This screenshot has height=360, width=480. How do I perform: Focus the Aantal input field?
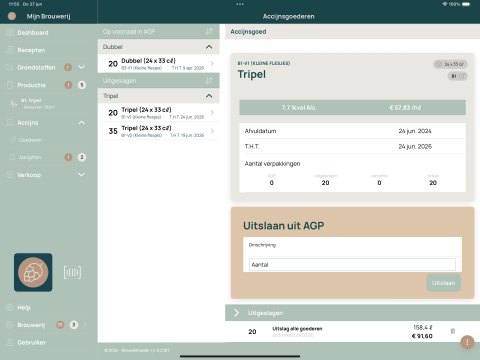(352, 265)
